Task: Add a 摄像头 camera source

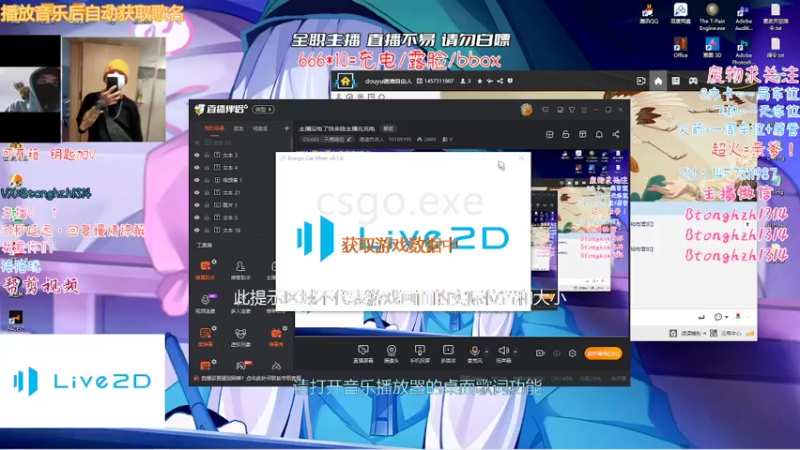Action: [x=391, y=353]
